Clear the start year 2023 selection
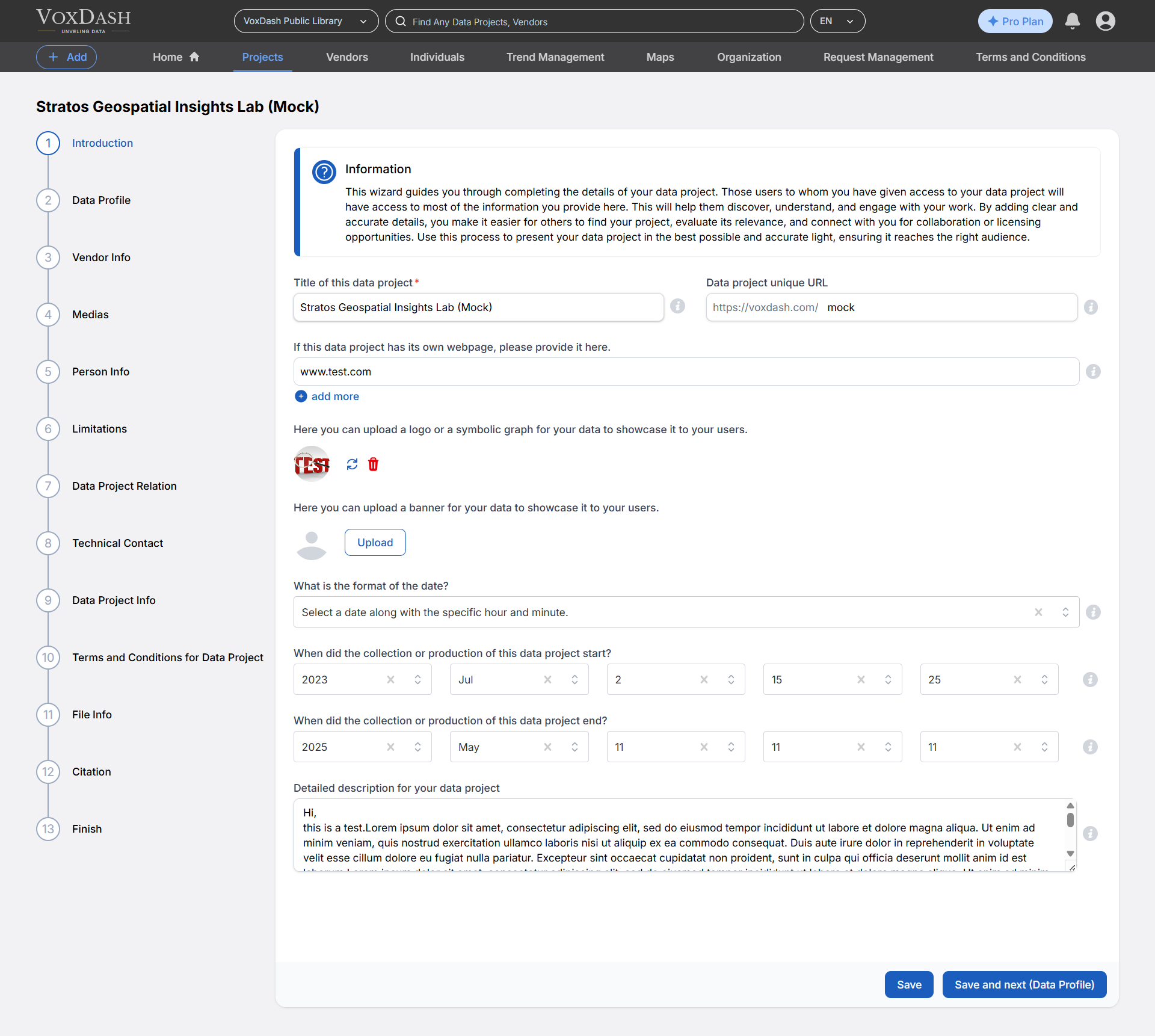This screenshot has height=1036, width=1155. pyautogui.click(x=390, y=679)
